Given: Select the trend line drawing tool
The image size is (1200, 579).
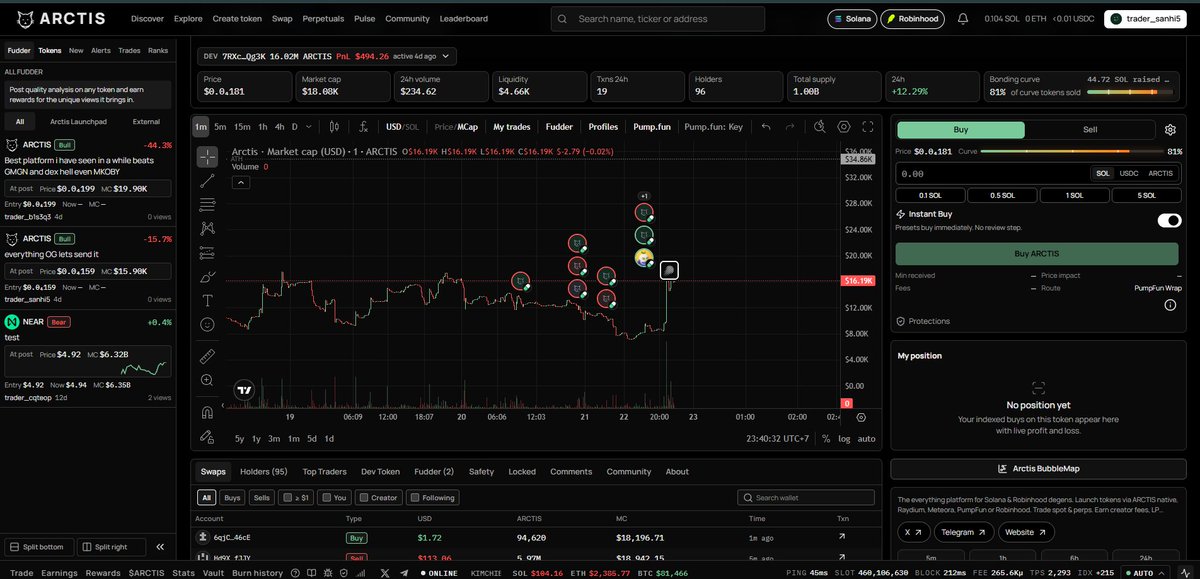Looking at the screenshot, I should [x=207, y=181].
